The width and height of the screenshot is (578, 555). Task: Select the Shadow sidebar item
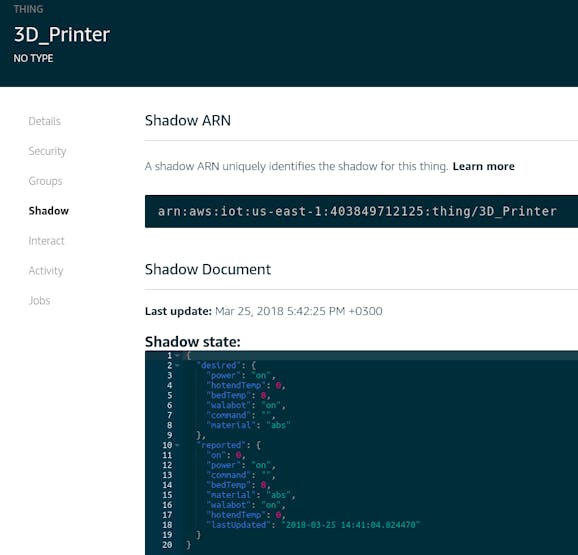click(49, 211)
